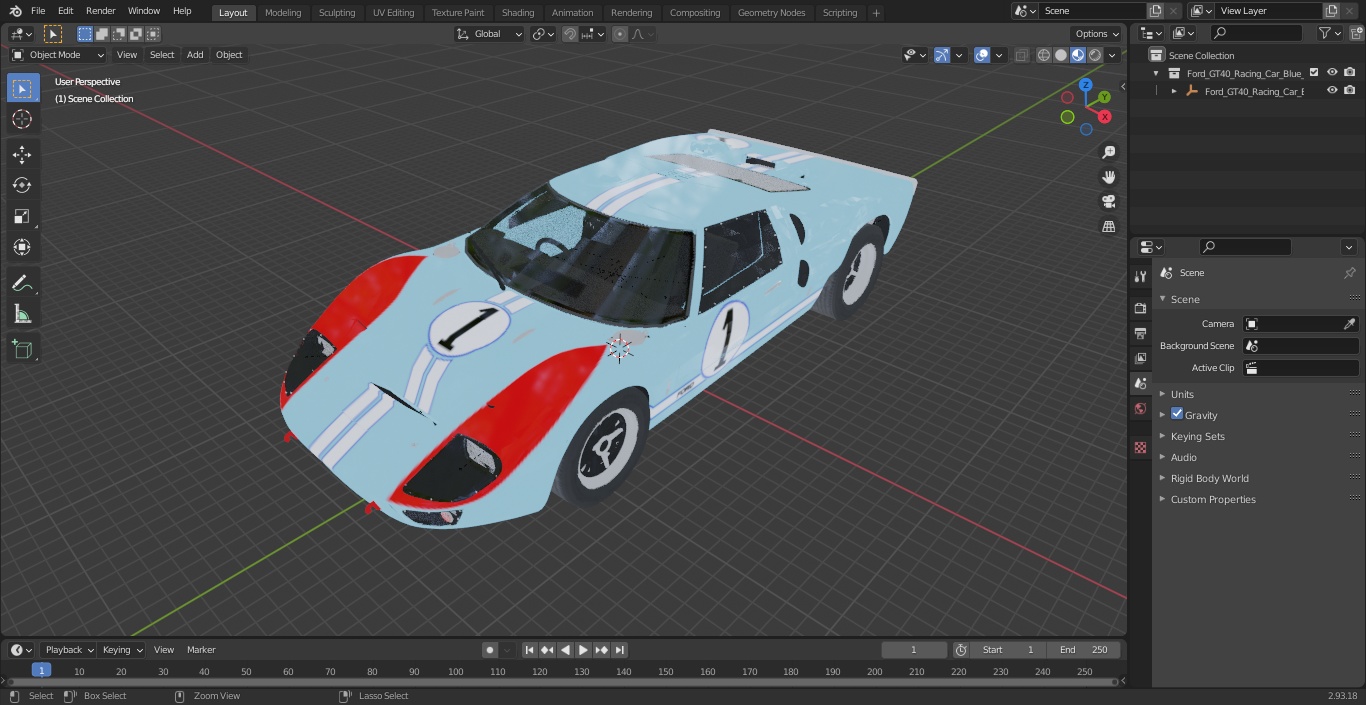Screen dimensions: 1366x705
Task: Play the animation forward
Action: pos(583,650)
